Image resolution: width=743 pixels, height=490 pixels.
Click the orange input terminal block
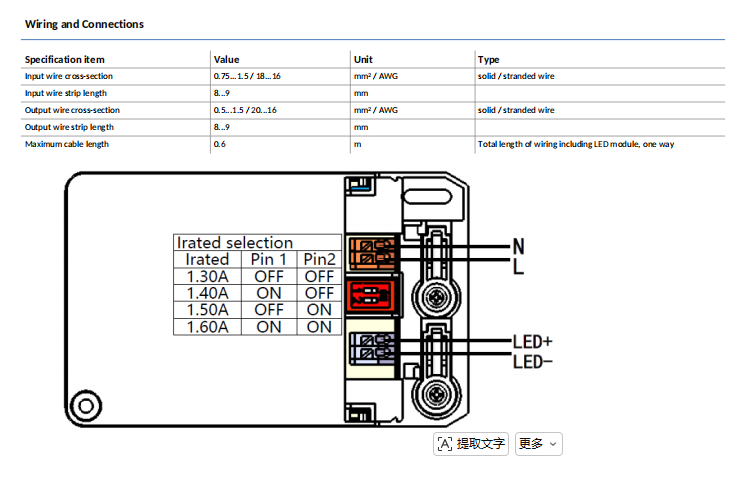(x=372, y=253)
